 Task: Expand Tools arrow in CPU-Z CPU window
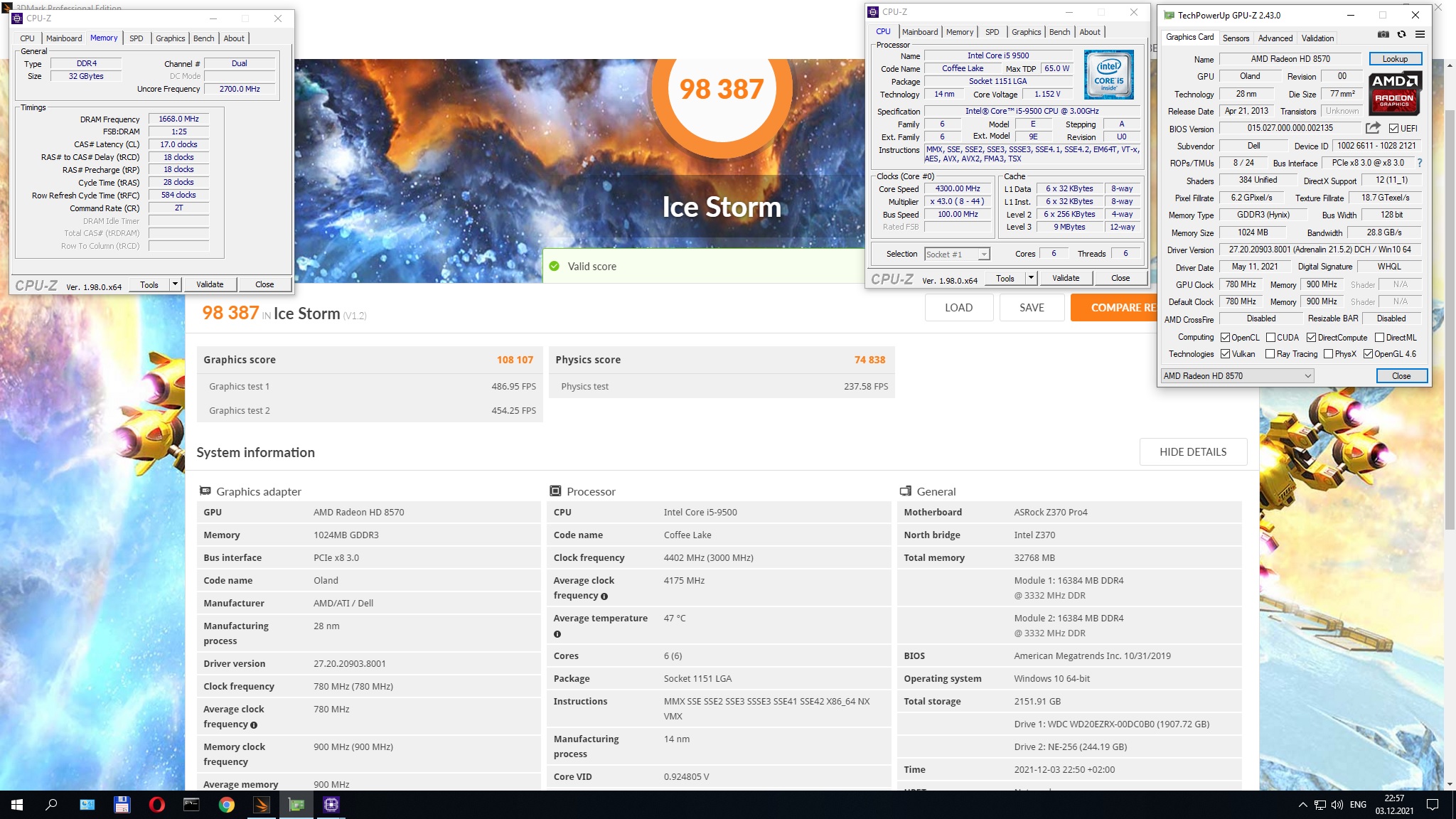[x=1031, y=278]
